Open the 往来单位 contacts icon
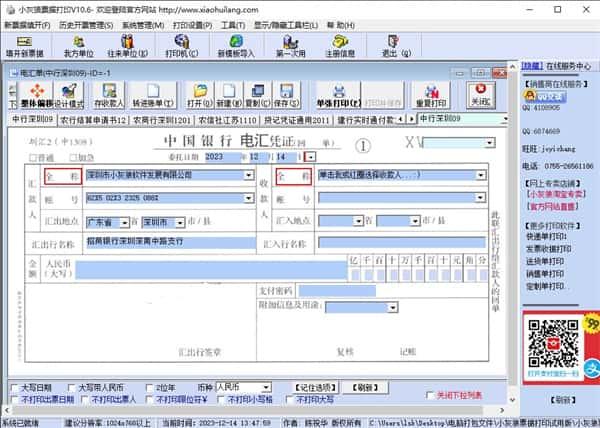This screenshot has width=600, height=428. click(x=129, y=45)
